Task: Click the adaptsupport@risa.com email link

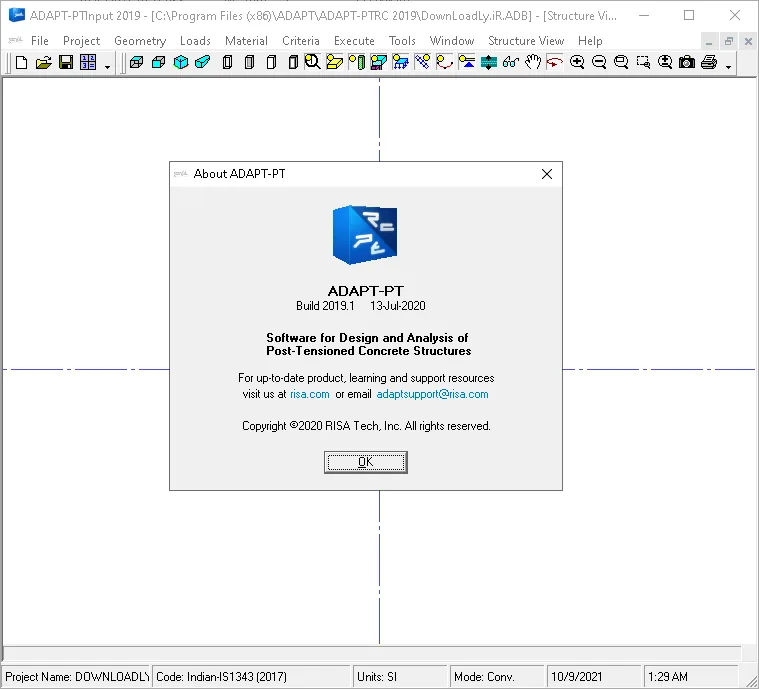Action: [432, 394]
